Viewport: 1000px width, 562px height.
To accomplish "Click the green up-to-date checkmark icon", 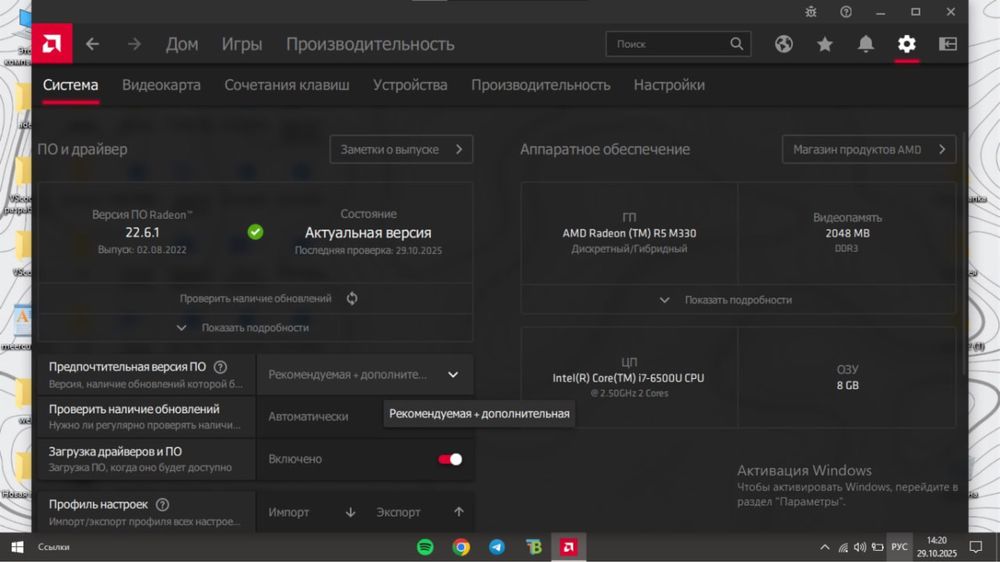I will coord(255,232).
